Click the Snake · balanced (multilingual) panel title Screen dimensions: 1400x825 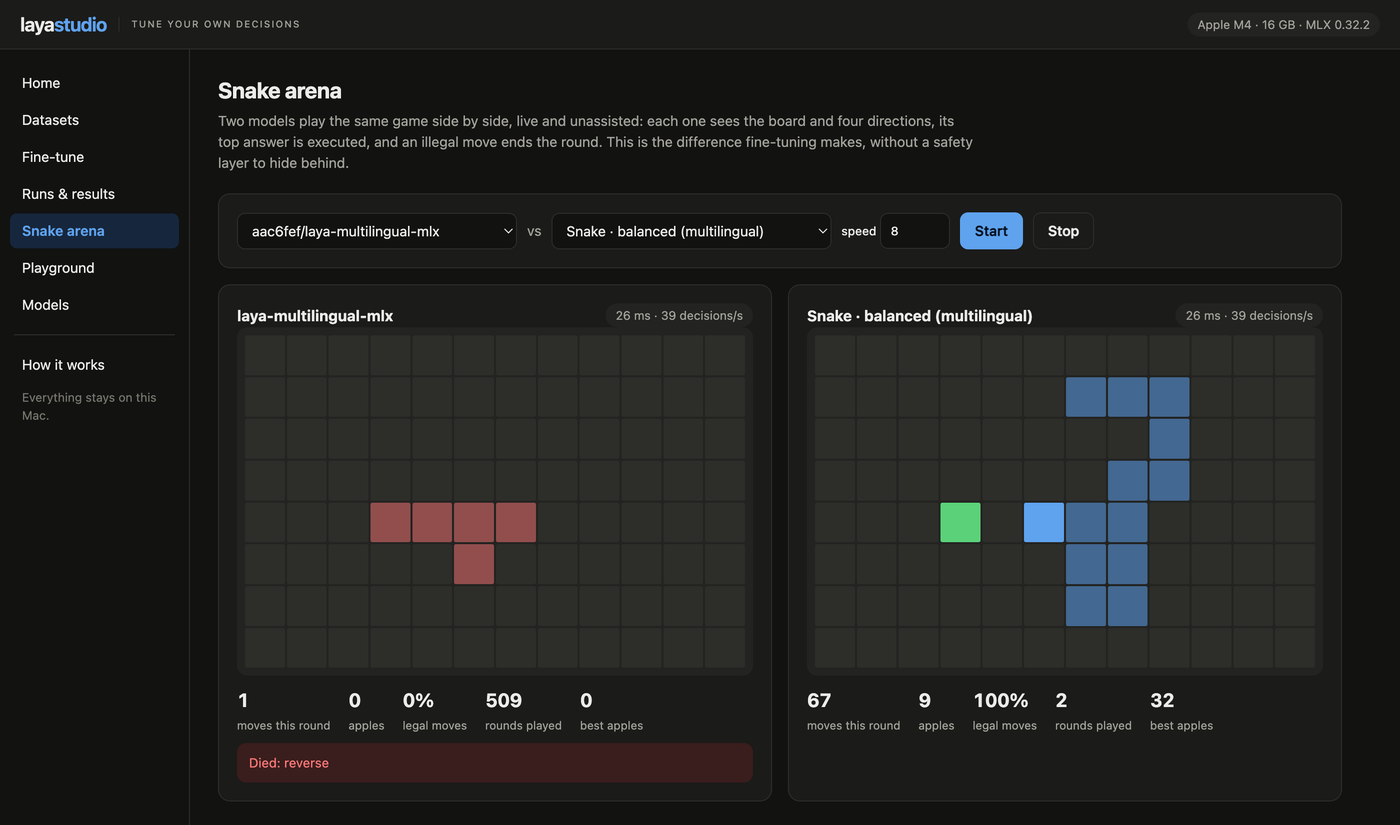(x=920, y=316)
